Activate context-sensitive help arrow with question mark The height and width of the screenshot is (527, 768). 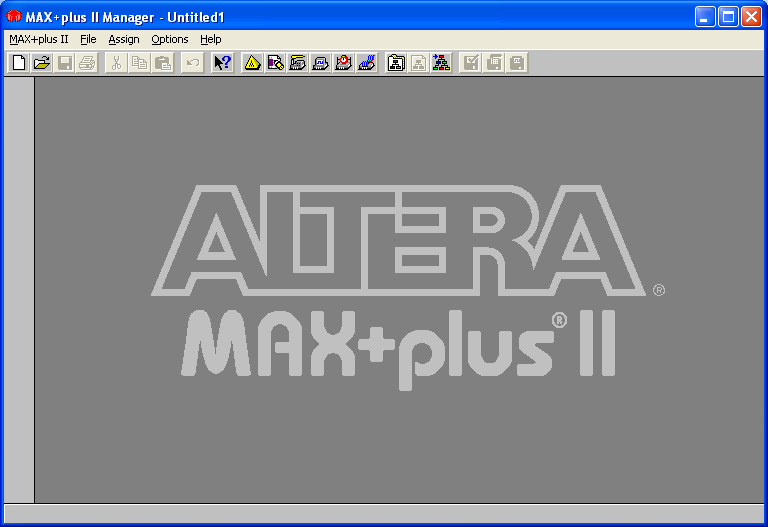pos(222,63)
